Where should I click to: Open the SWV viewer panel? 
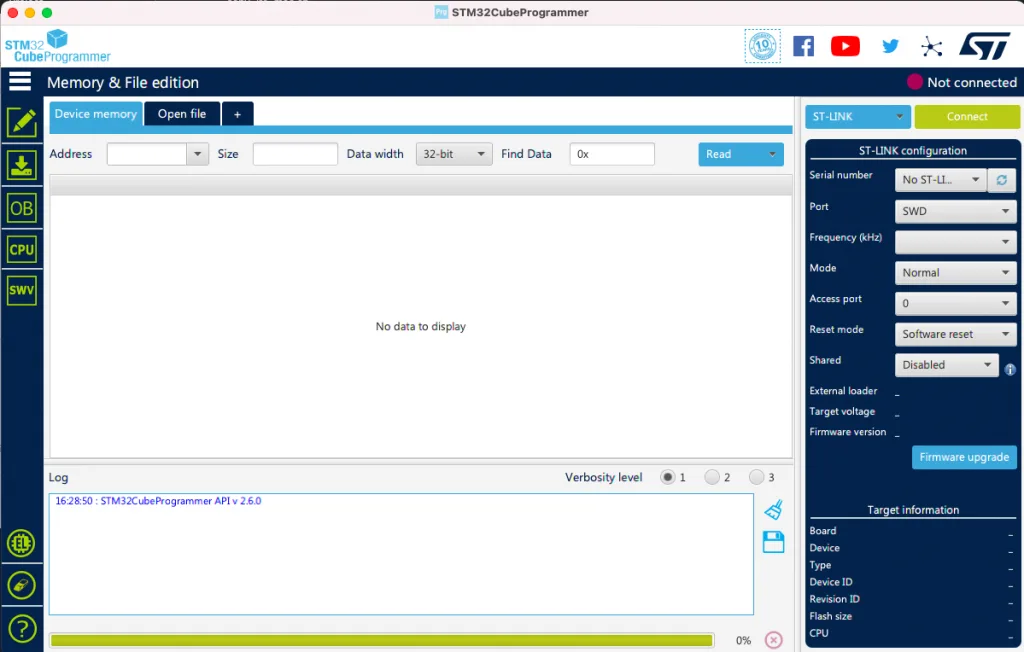[x=22, y=290]
